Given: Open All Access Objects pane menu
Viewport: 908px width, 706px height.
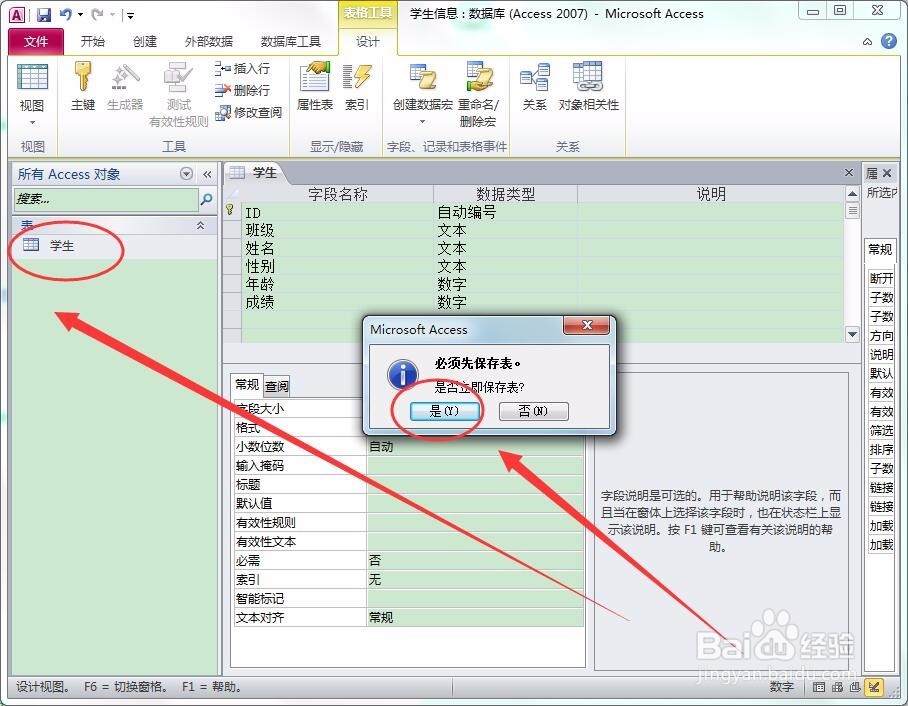Looking at the screenshot, I should click(x=186, y=174).
